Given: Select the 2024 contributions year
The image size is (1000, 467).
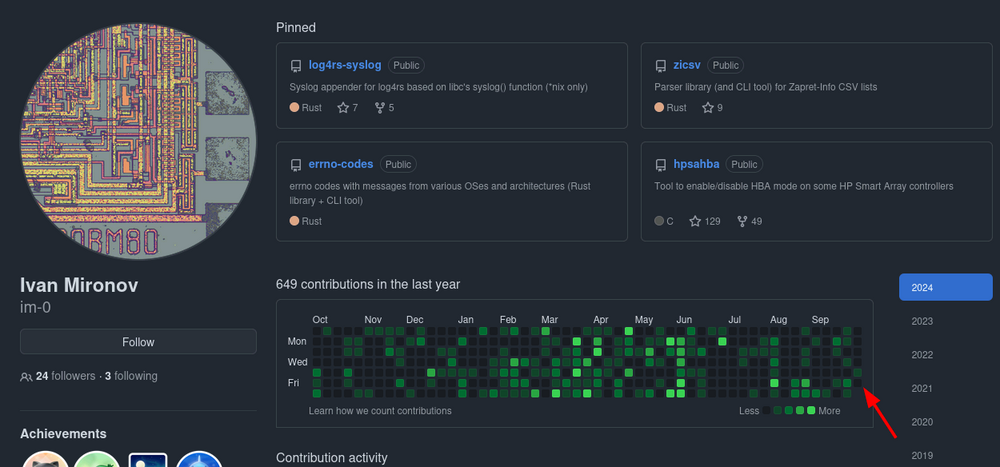Looking at the screenshot, I should click(x=945, y=287).
